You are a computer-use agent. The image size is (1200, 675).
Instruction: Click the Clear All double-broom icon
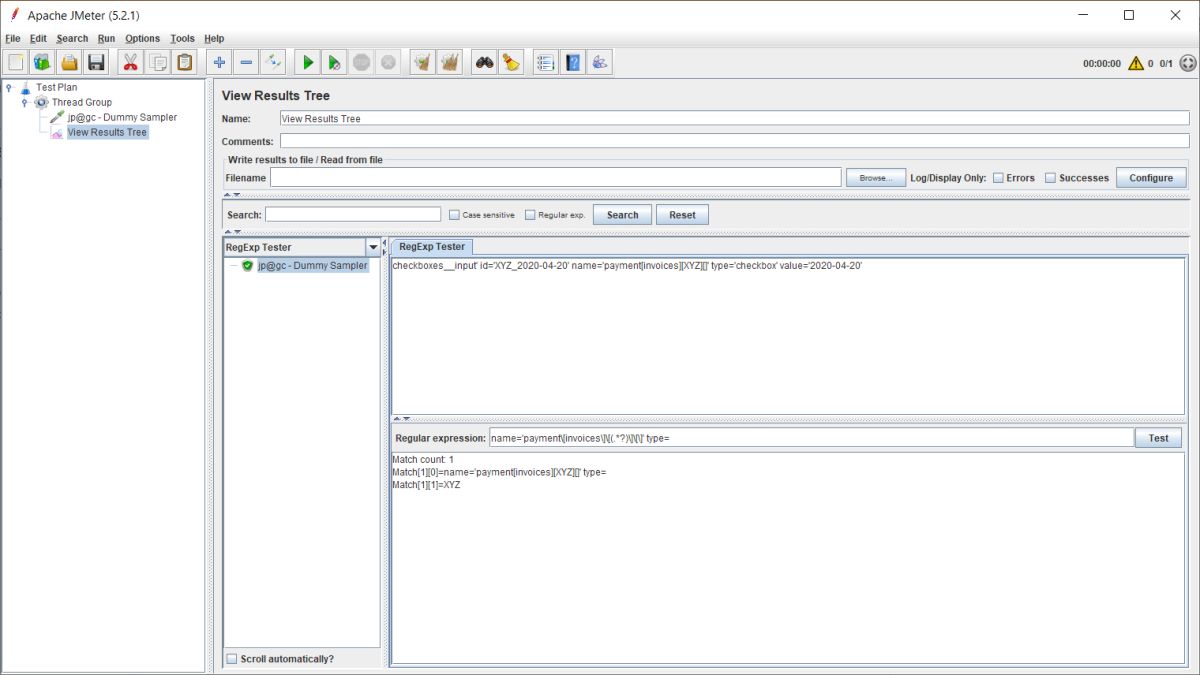pyautogui.click(x=450, y=63)
